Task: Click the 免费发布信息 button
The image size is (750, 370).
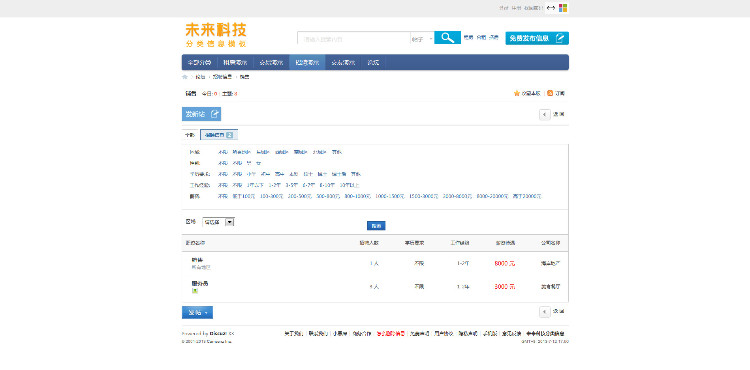Action: (537, 38)
